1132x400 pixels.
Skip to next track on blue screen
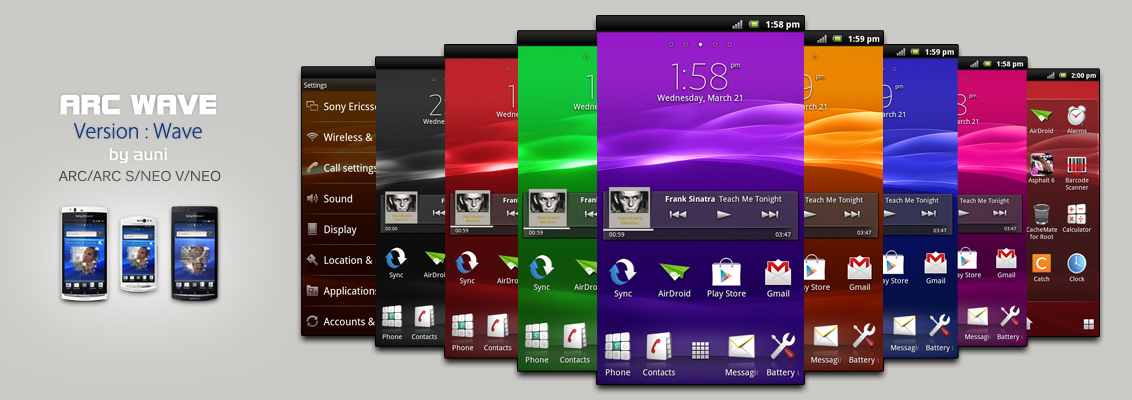point(928,213)
